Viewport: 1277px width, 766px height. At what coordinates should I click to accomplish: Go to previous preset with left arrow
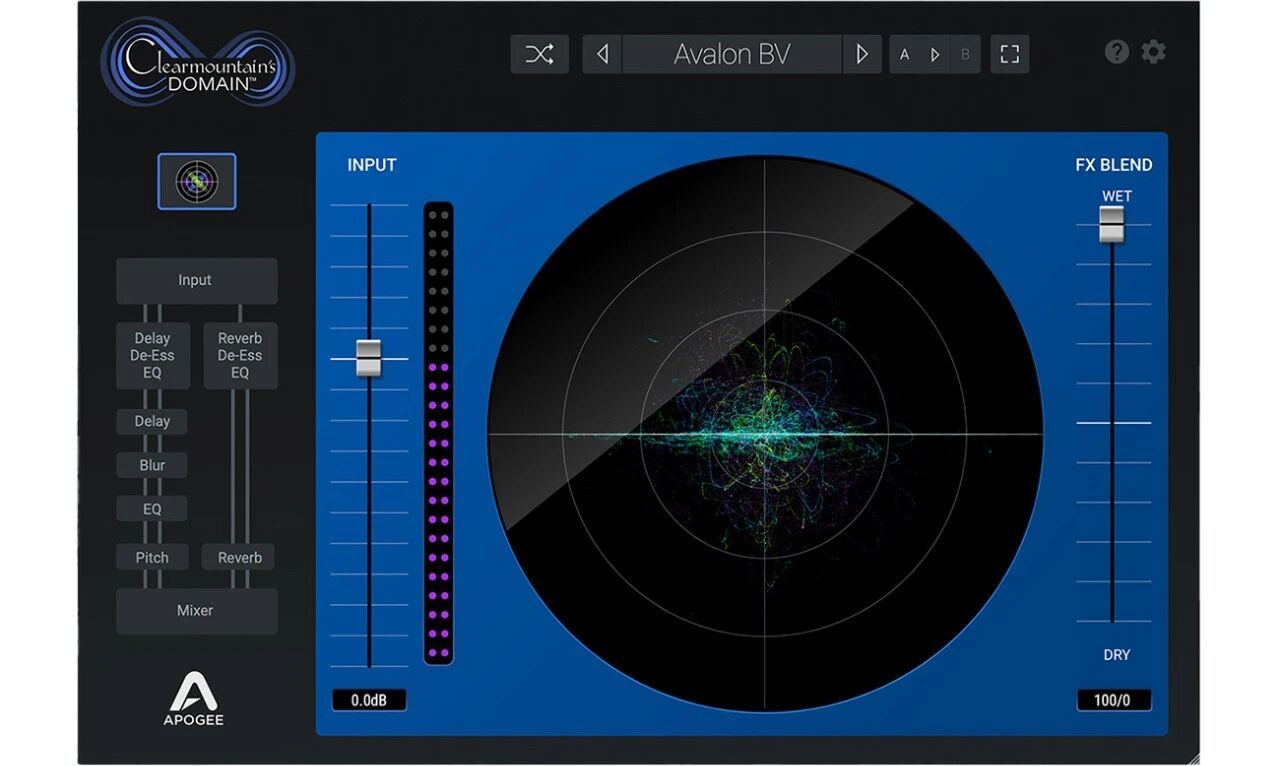[x=602, y=55]
